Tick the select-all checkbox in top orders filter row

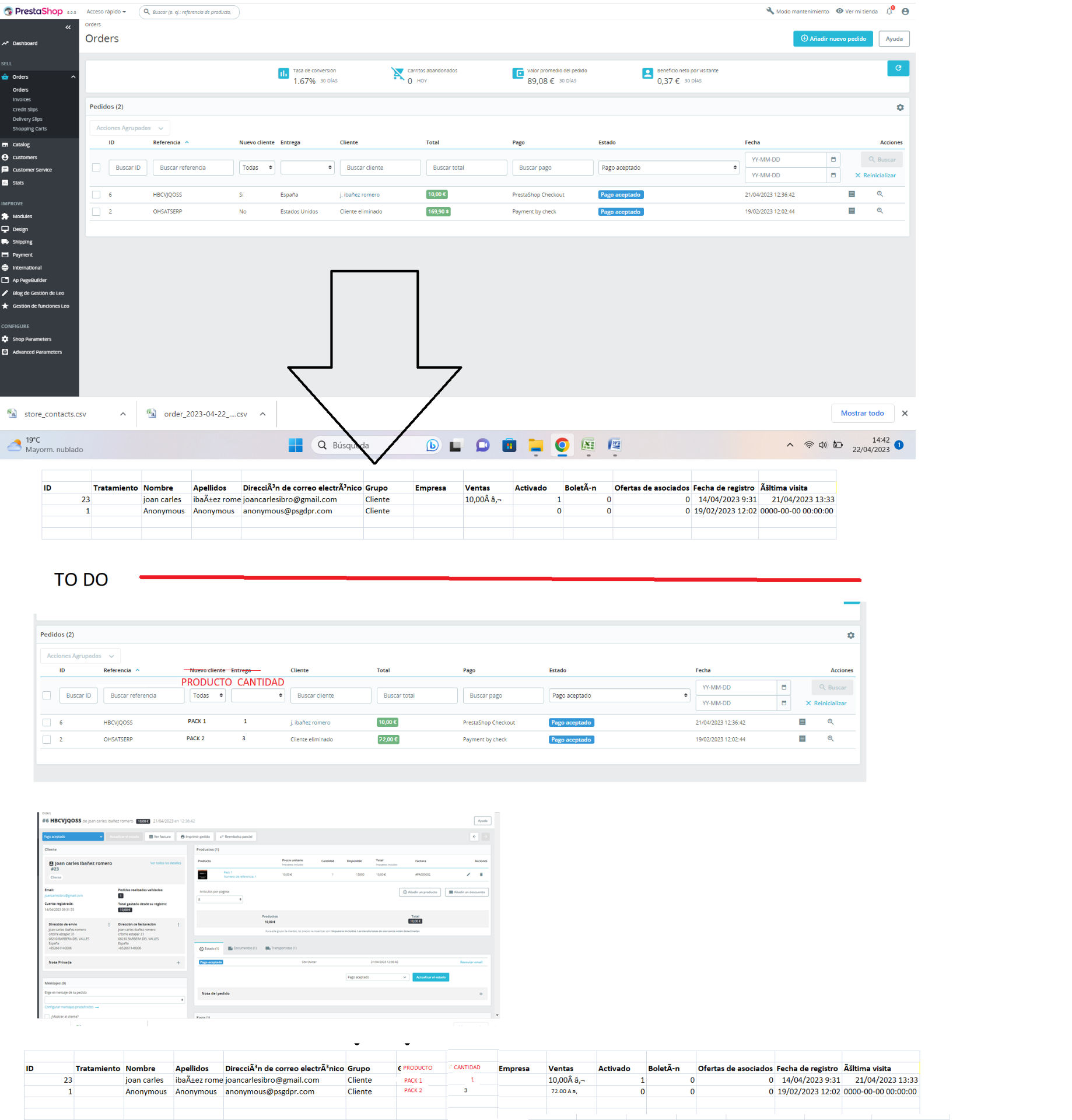pyautogui.click(x=96, y=167)
